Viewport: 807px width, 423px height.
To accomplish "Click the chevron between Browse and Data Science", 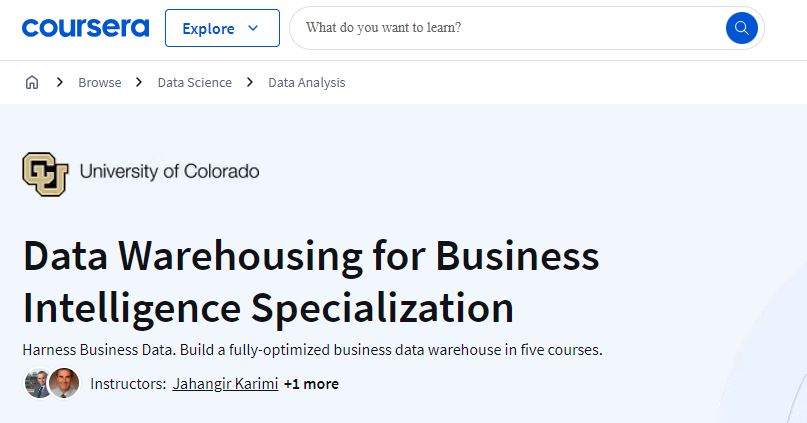I will tap(139, 82).
